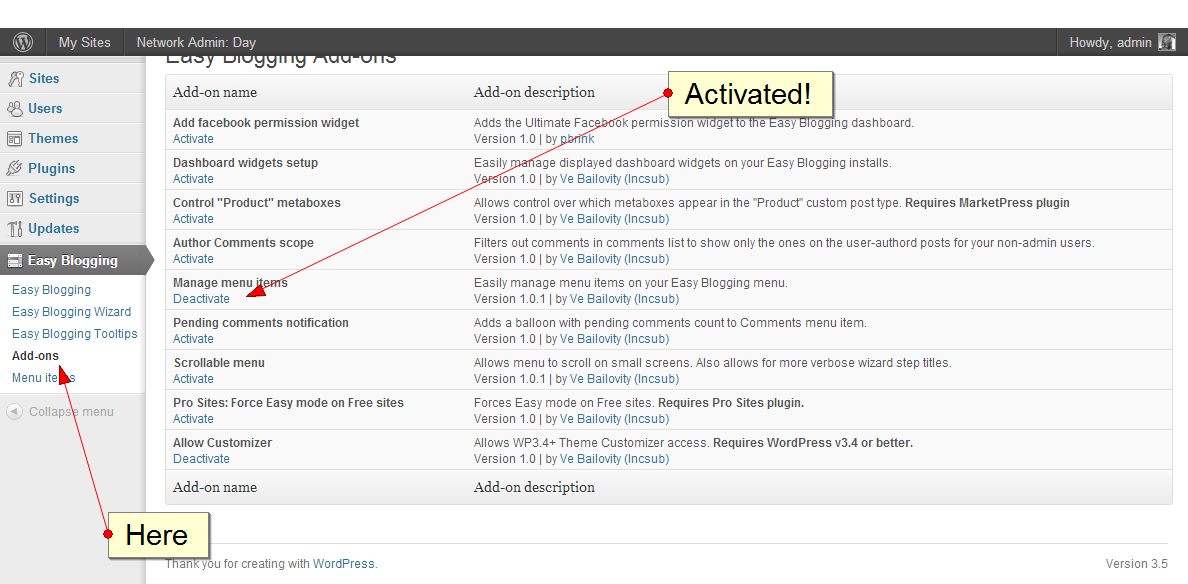Click the Easy Blogging menu icon

tap(14, 261)
